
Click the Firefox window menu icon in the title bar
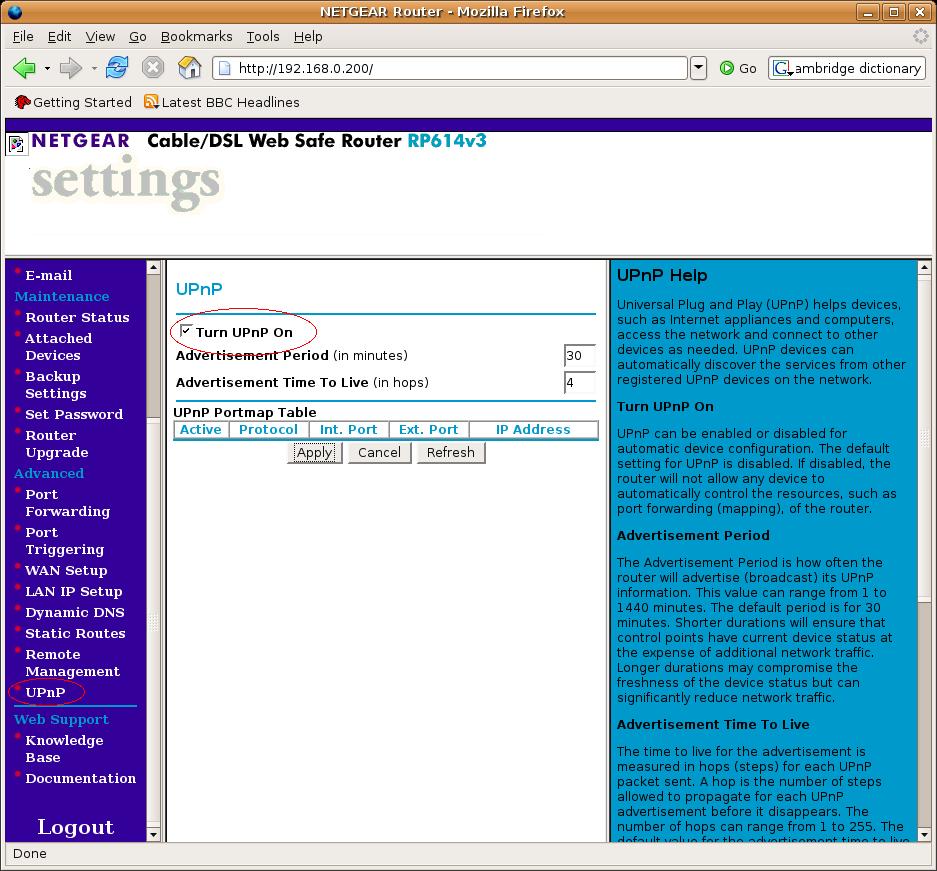click(14, 11)
